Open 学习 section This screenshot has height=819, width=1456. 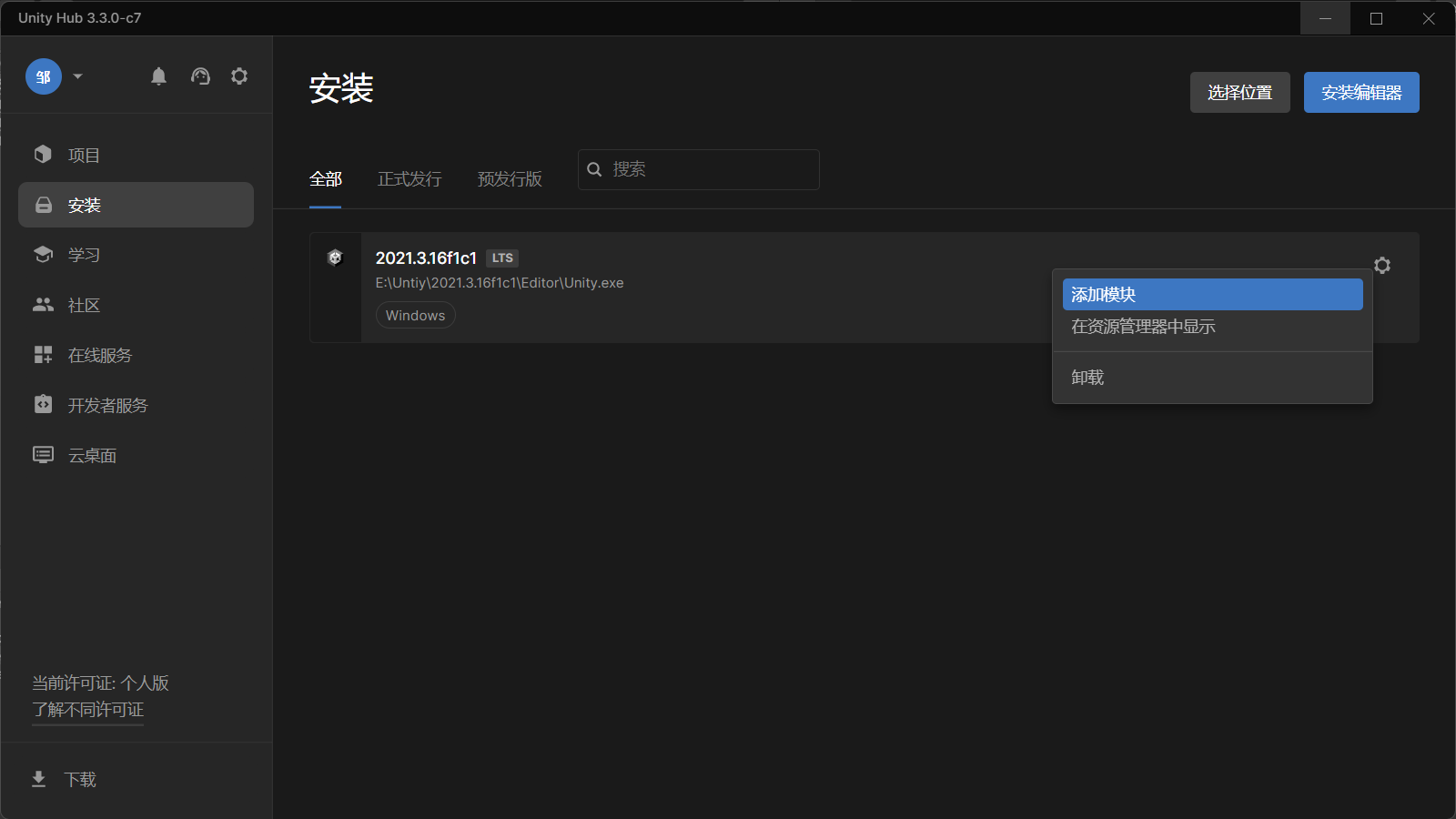point(136,255)
